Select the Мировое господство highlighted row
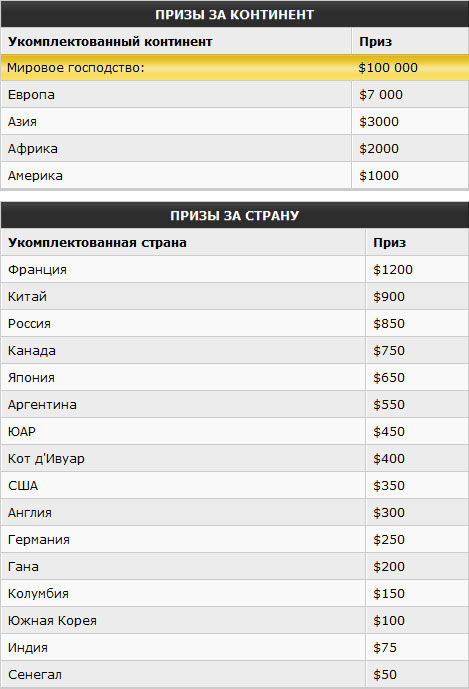This screenshot has width=469, height=689. coord(234,68)
